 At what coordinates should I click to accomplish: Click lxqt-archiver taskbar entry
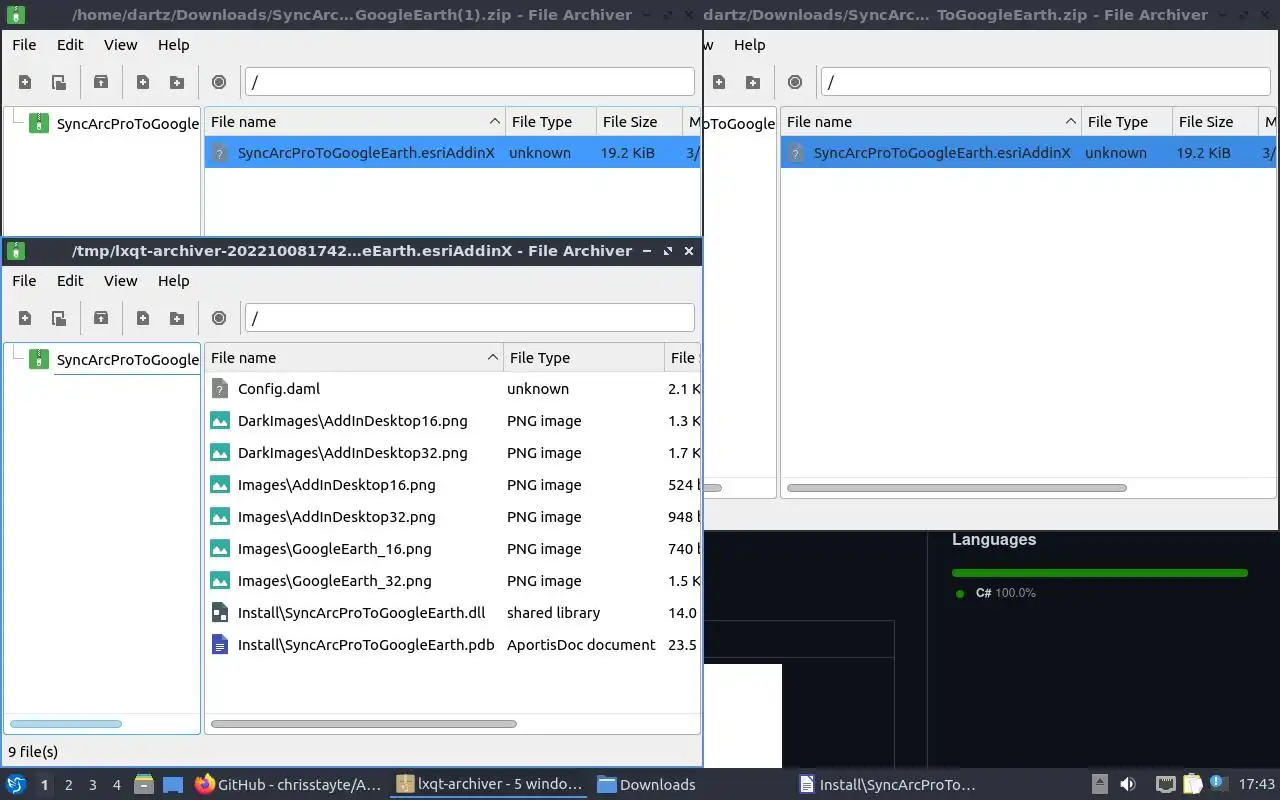[x=489, y=785]
